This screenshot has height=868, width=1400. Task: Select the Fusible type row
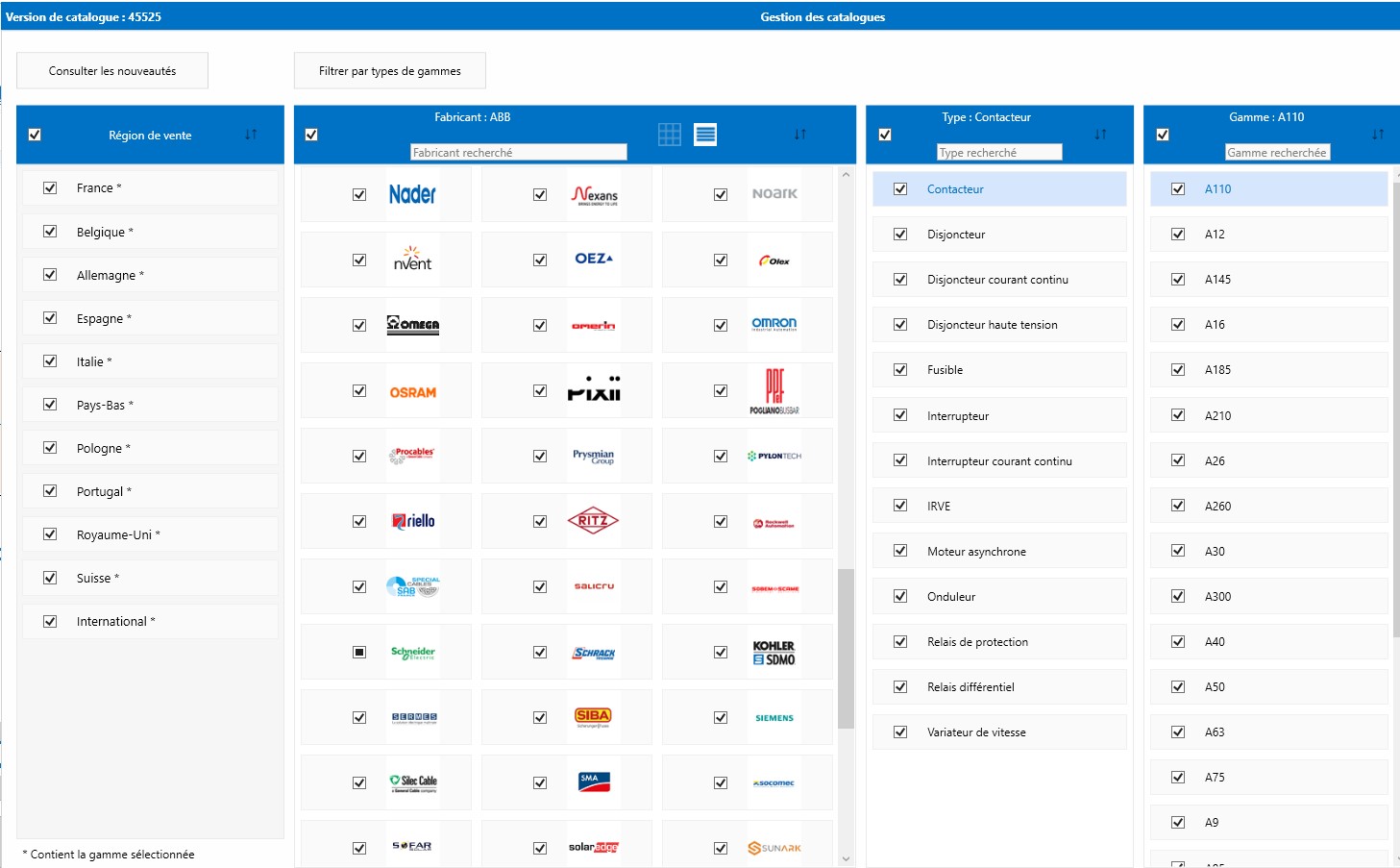[x=999, y=369]
